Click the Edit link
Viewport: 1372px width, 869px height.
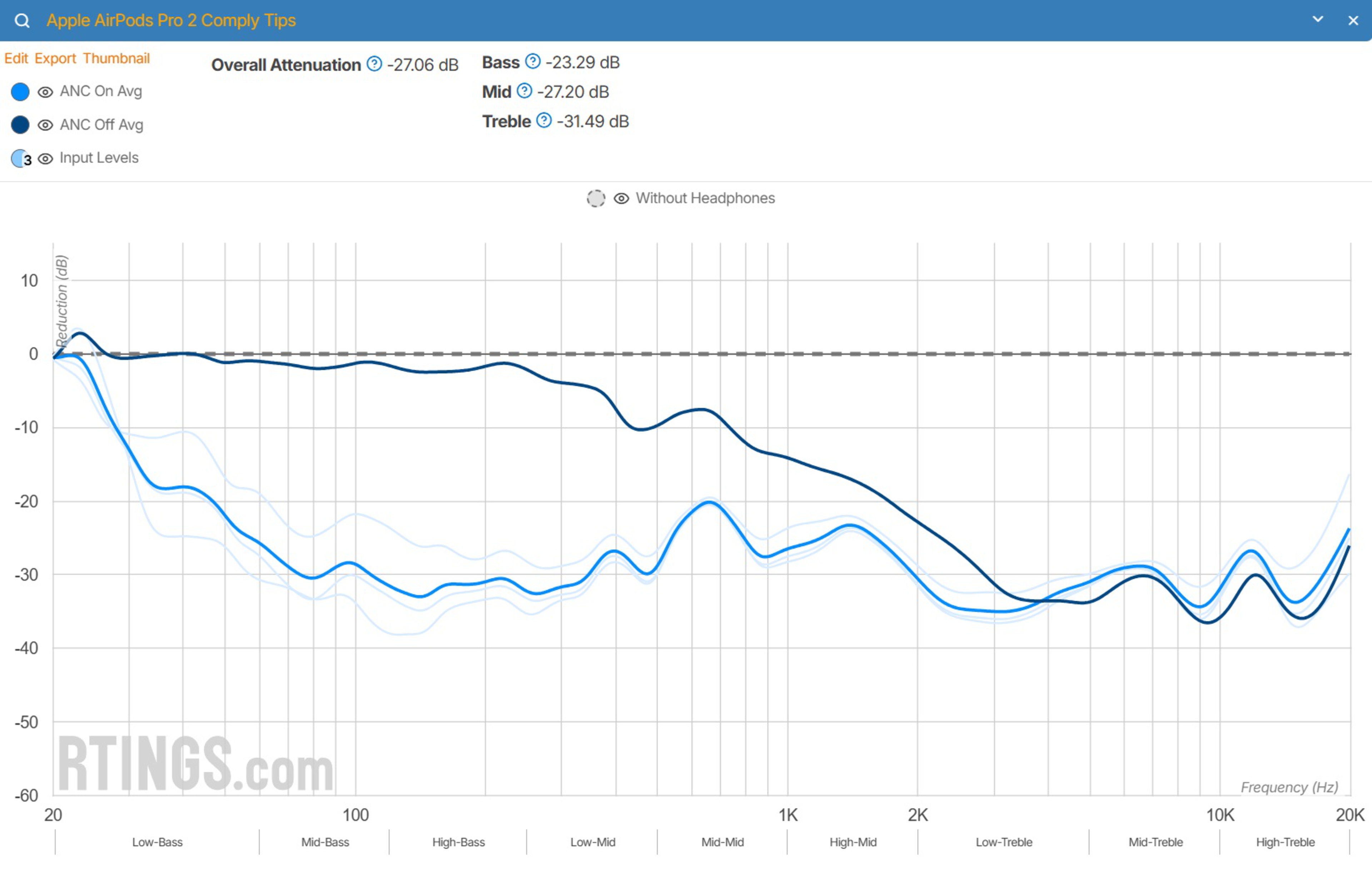pos(16,58)
